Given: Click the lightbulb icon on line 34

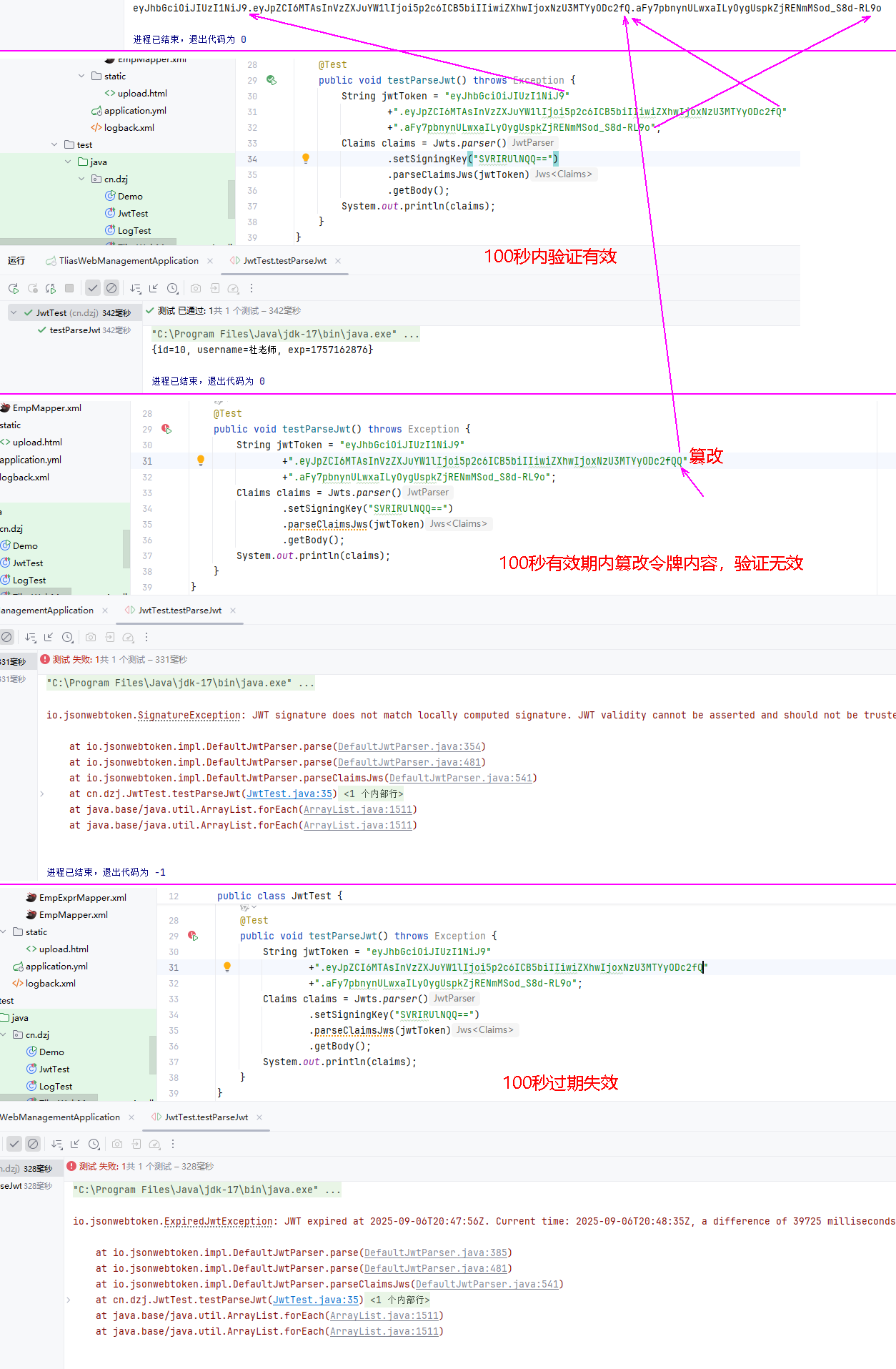Looking at the screenshot, I should (306, 159).
